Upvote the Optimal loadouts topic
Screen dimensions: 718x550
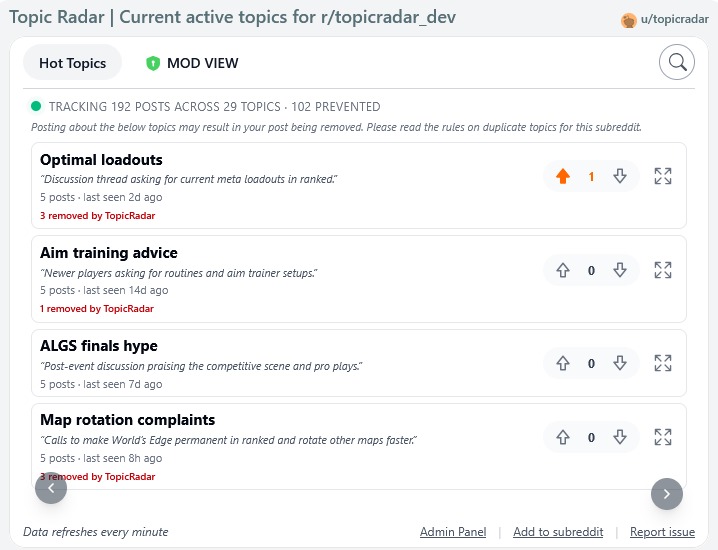click(x=563, y=176)
